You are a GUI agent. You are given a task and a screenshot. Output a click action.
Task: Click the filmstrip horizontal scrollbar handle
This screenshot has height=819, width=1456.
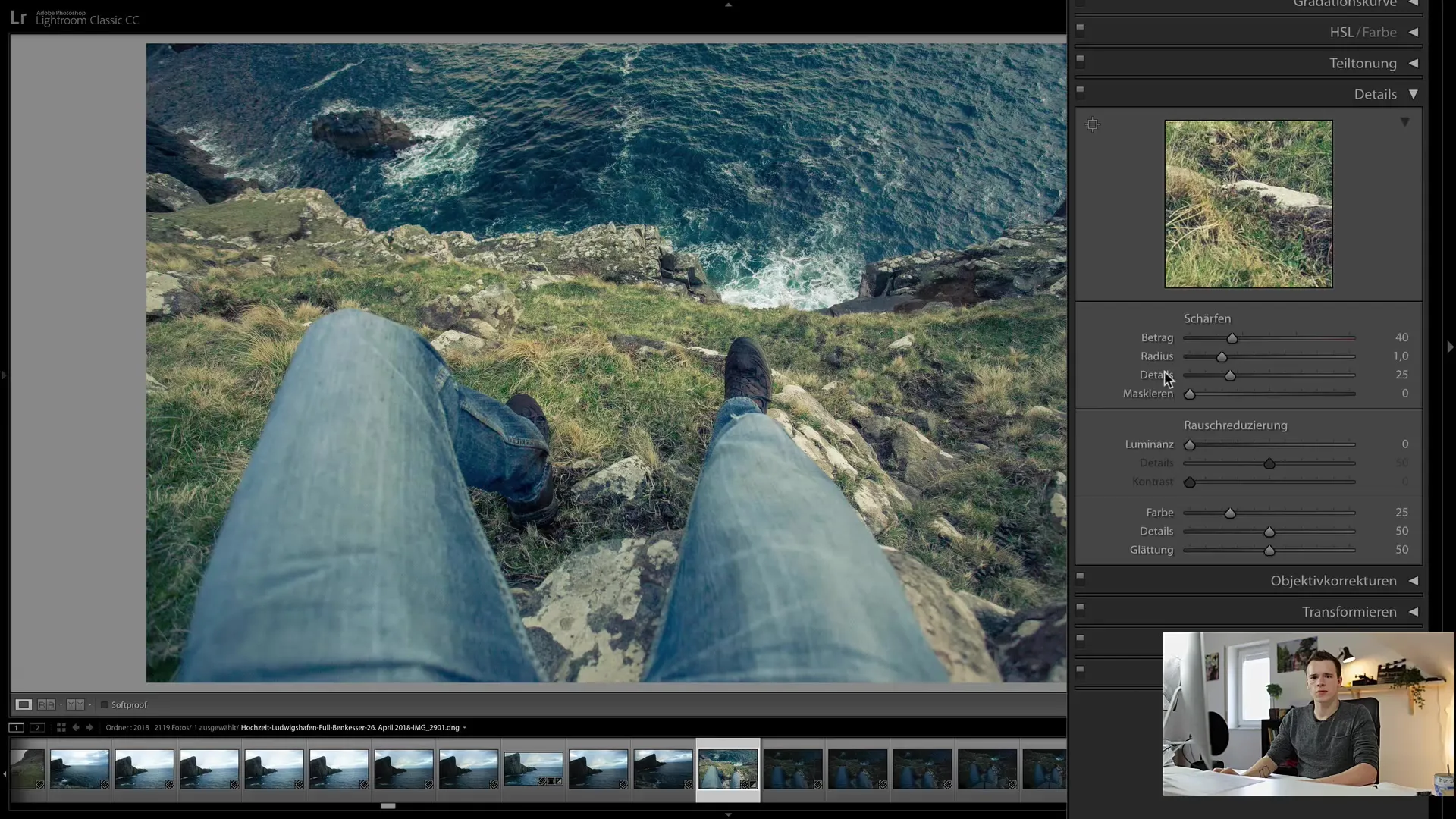coord(388,806)
